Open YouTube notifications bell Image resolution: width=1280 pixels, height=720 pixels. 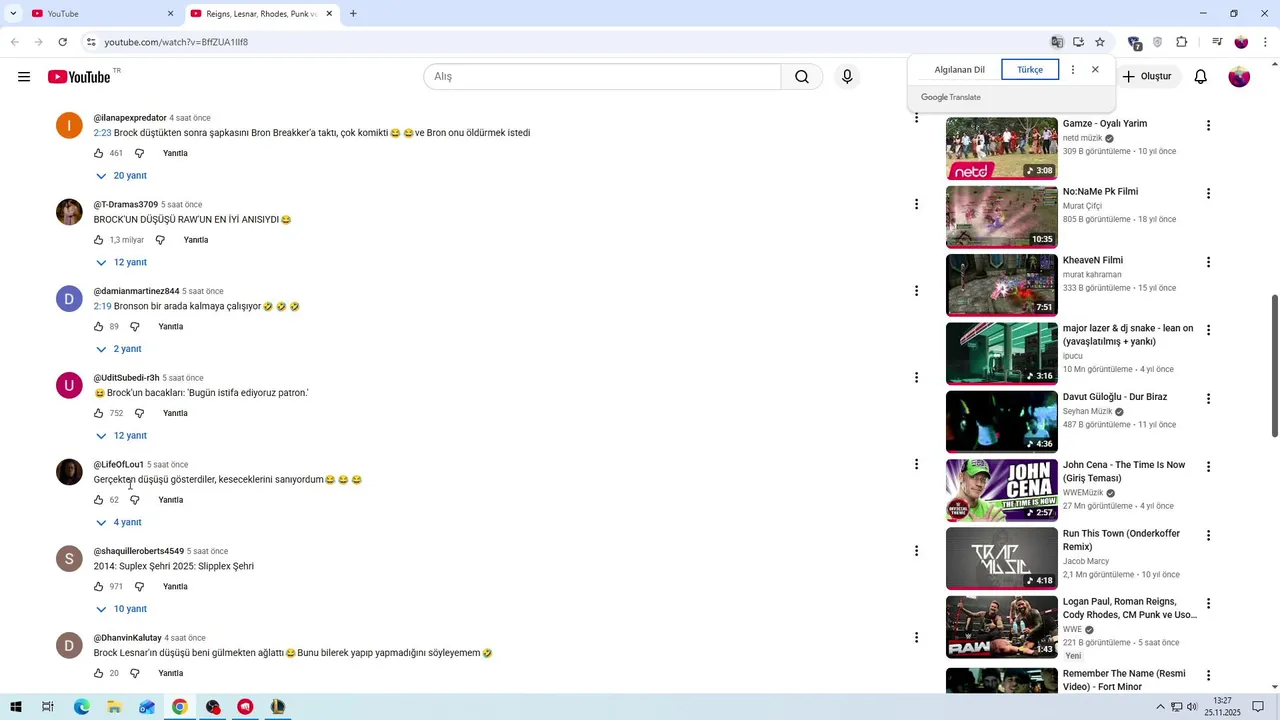pyautogui.click(x=1200, y=77)
